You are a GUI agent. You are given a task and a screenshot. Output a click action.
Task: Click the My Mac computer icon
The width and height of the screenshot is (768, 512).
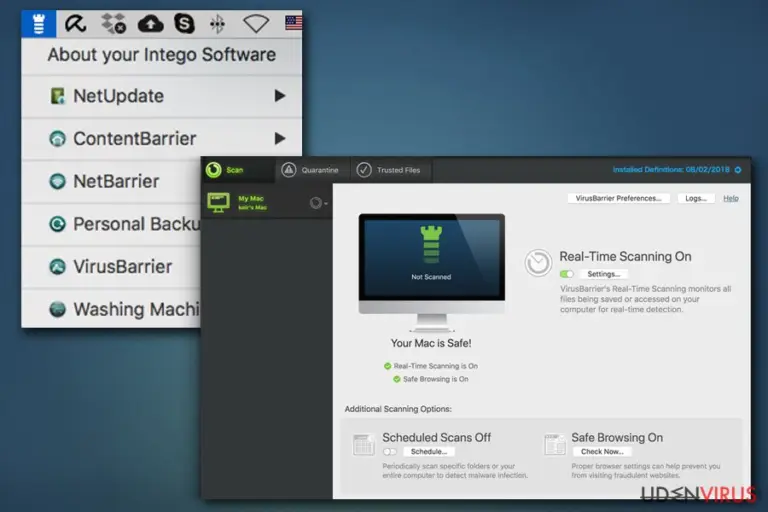218,202
